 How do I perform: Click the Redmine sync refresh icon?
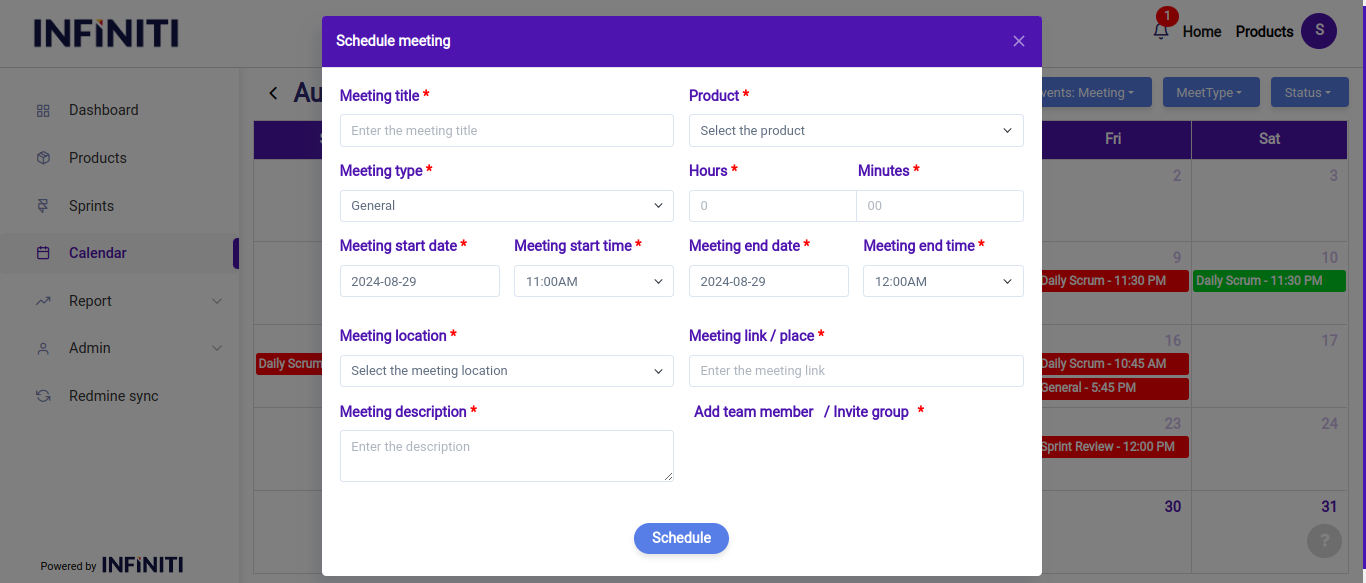coord(43,396)
